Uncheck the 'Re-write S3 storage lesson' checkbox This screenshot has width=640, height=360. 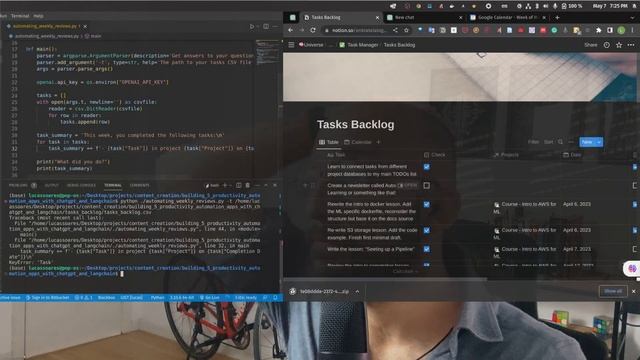(427, 231)
